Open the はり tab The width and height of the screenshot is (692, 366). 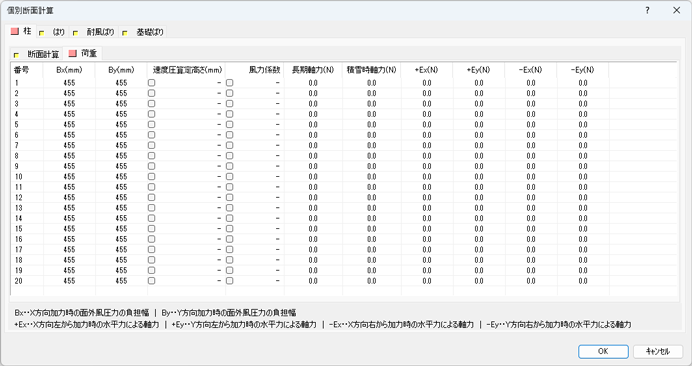[x=53, y=32]
